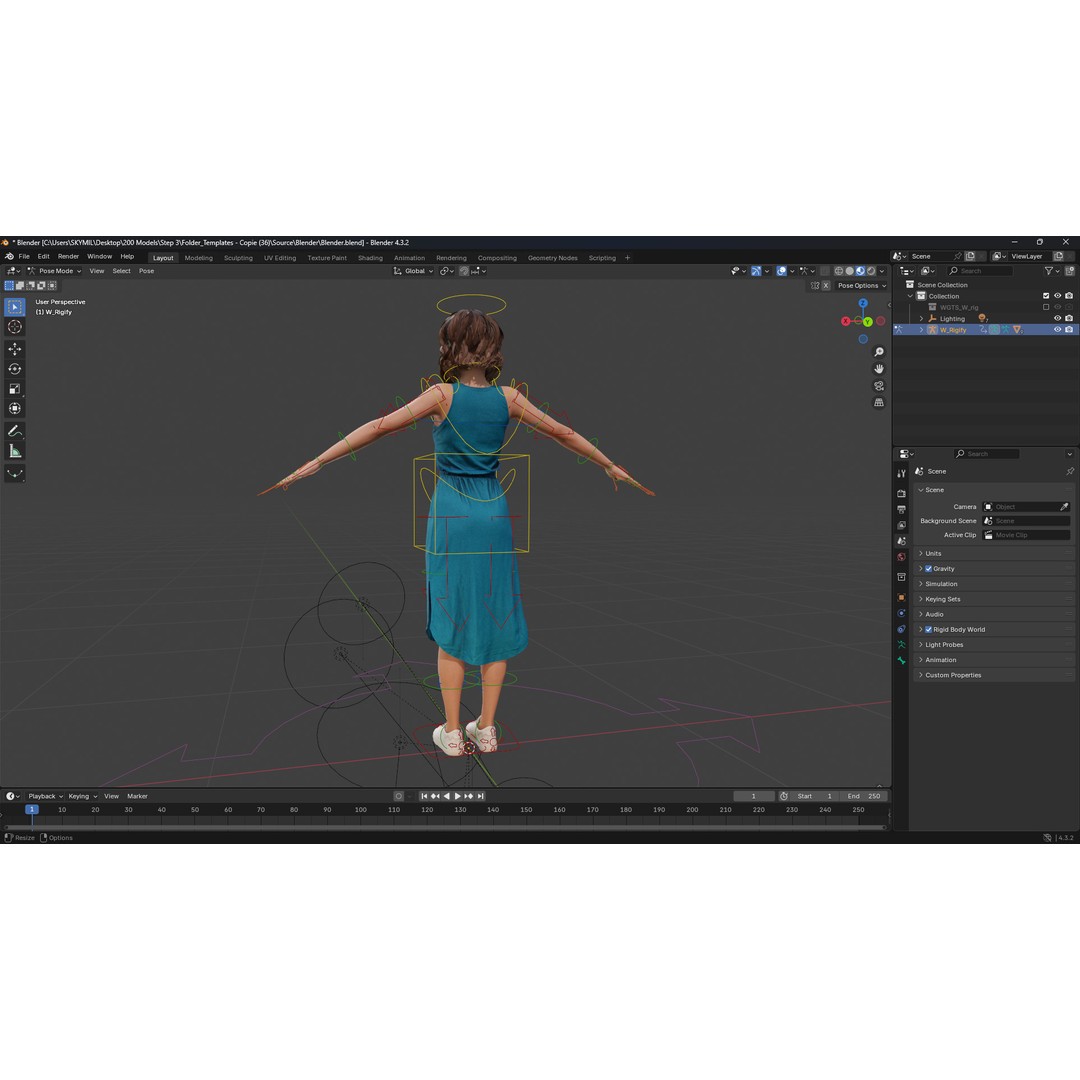Open the Pose menu in viewport header

pyautogui.click(x=147, y=271)
